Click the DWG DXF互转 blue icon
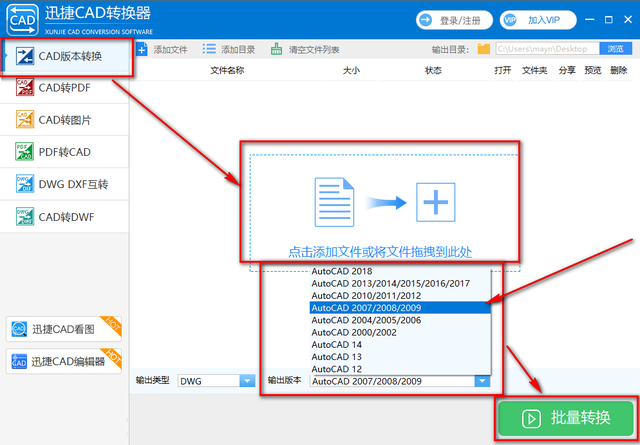The width and height of the screenshot is (640, 445). (25, 184)
